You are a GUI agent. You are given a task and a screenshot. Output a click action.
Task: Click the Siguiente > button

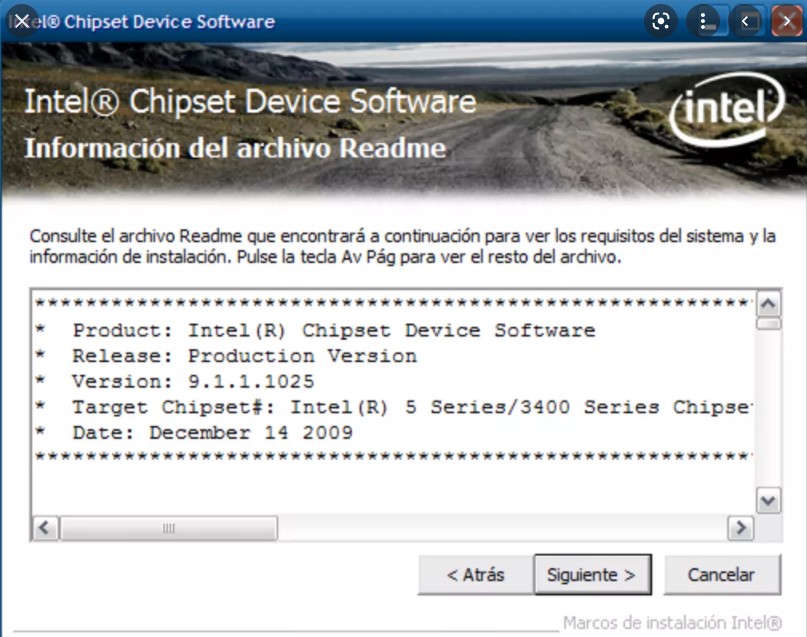click(592, 574)
